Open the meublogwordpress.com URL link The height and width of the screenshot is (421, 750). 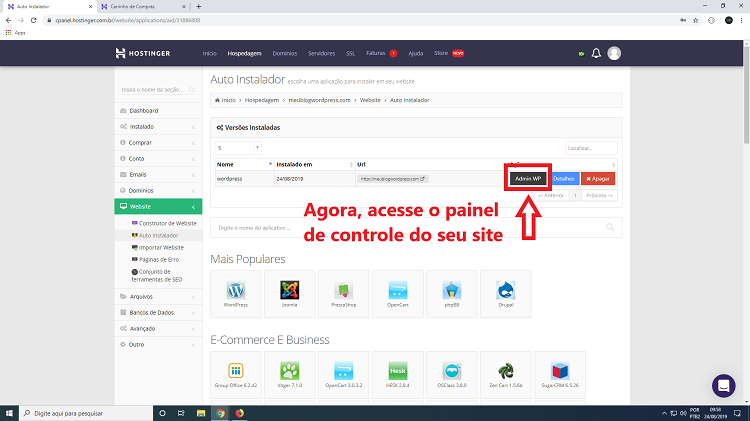[392, 179]
